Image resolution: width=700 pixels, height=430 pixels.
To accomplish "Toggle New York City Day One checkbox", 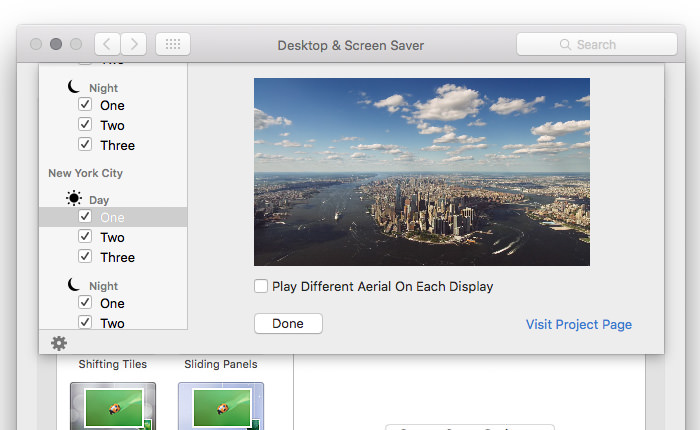I will coord(85,217).
